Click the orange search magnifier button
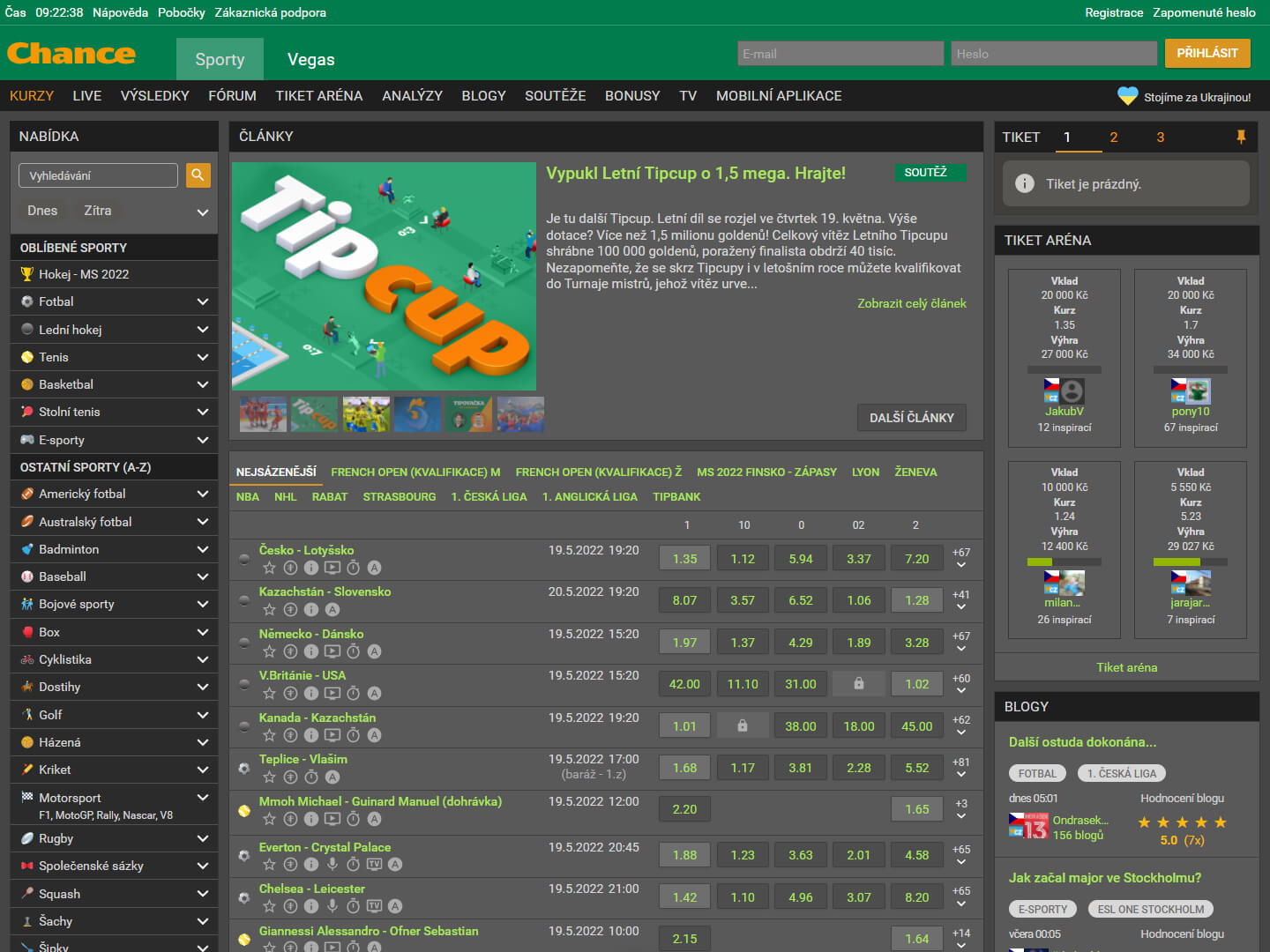 coord(198,175)
